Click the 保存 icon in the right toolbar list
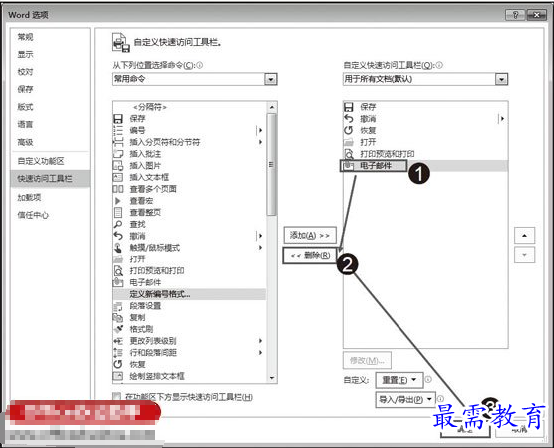This screenshot has width=554, height=448. tap(349, 107)
